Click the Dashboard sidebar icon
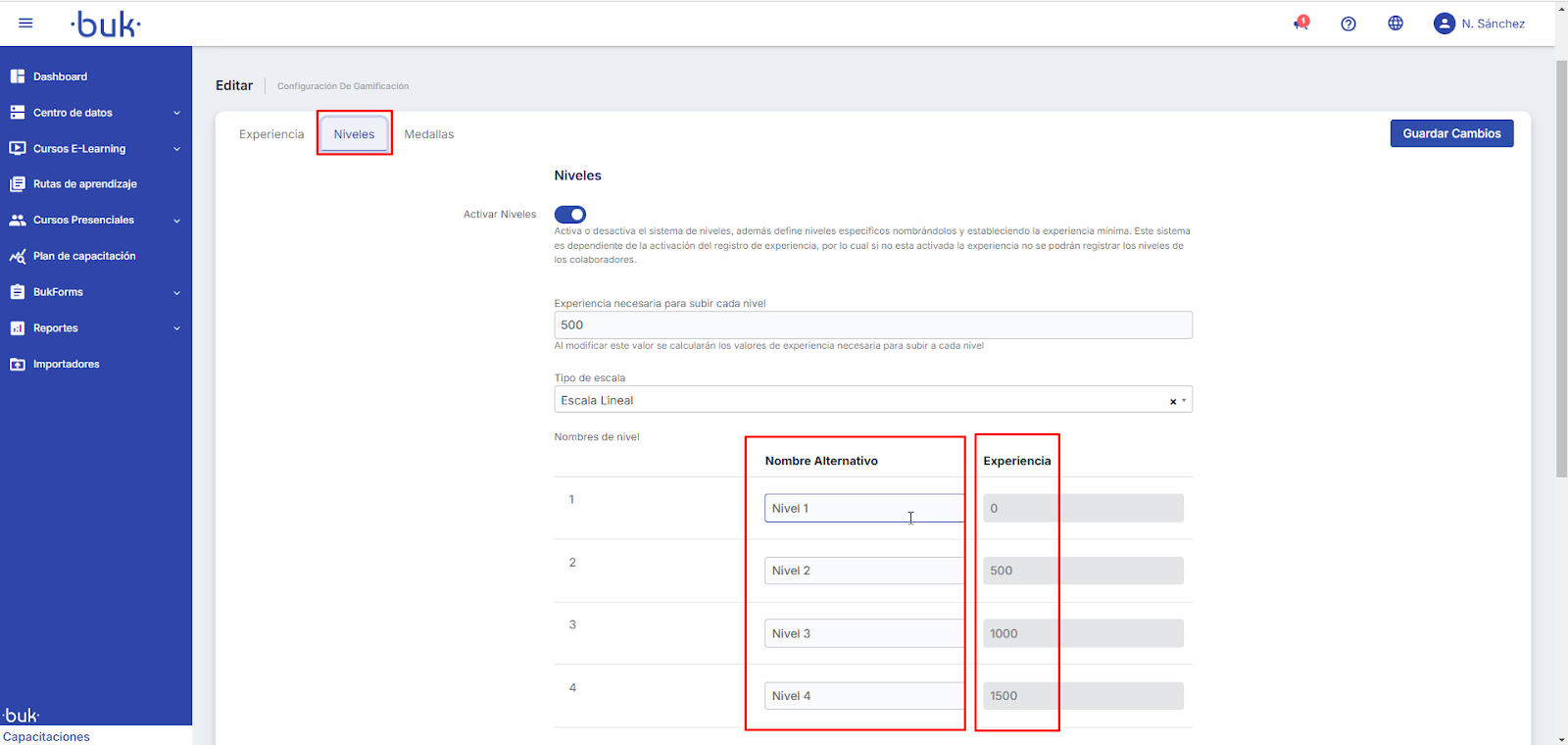1568x745 pixels. [18, 76]
